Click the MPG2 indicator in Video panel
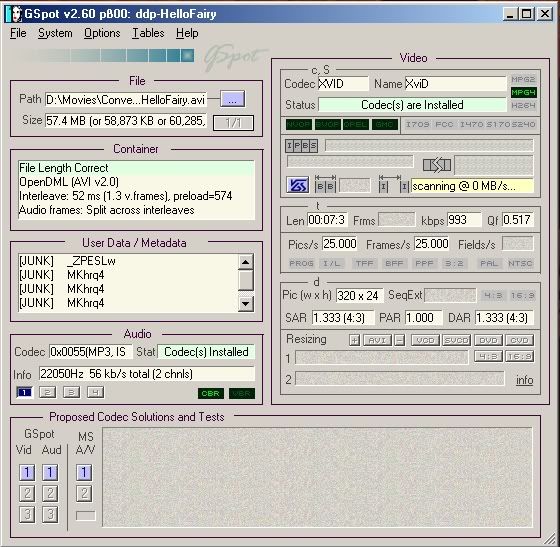 point(523,79)
